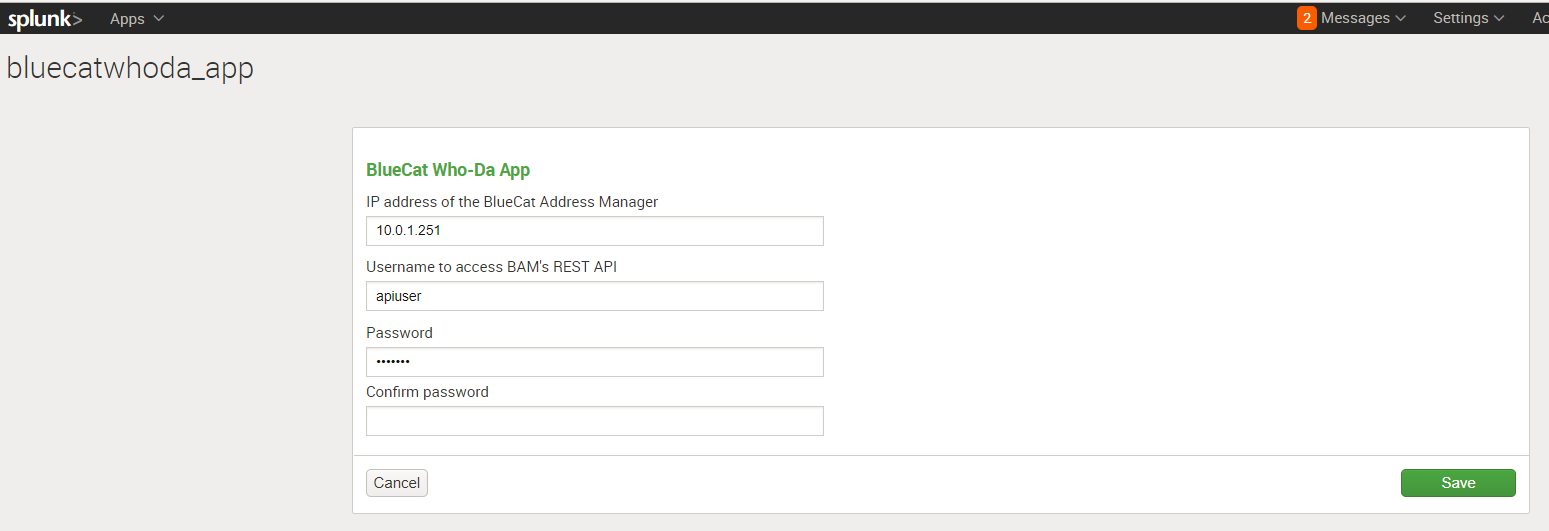Click the bluecatwhoda_app page title
Viewport: 1549px width, 531px height.
130,68
